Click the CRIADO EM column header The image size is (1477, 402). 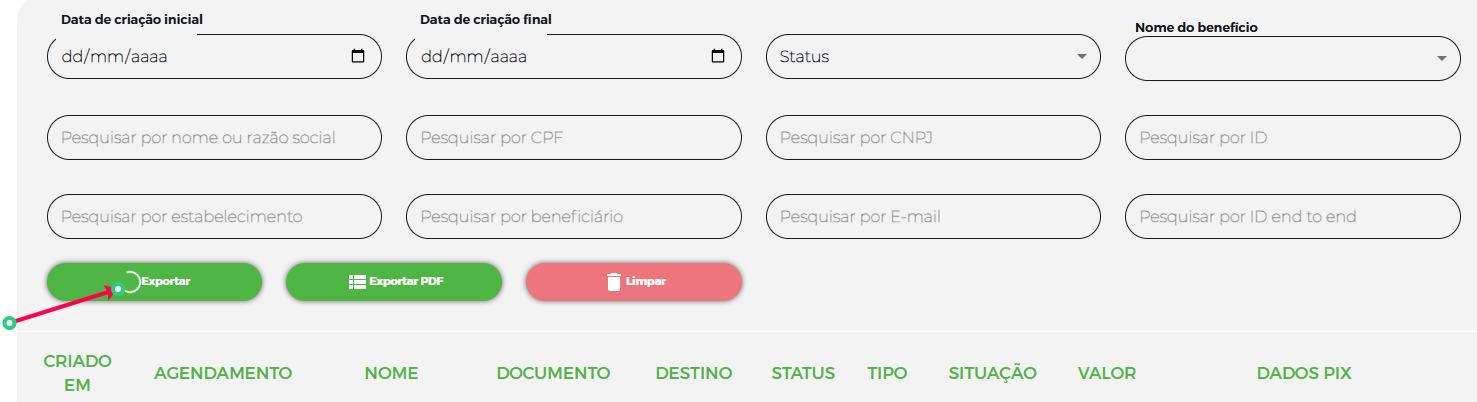(x=77, y=372)
